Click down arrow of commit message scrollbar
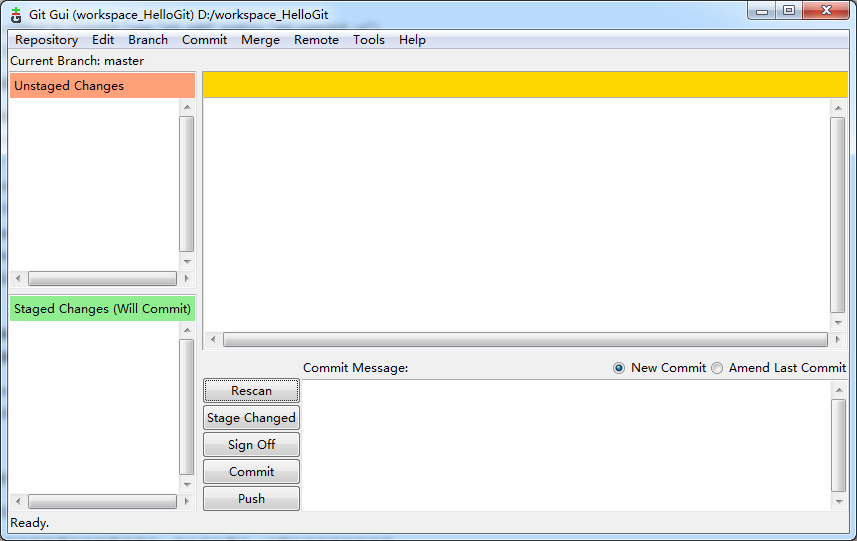Viewport: 857px width, 541px height. coord(839,502)
